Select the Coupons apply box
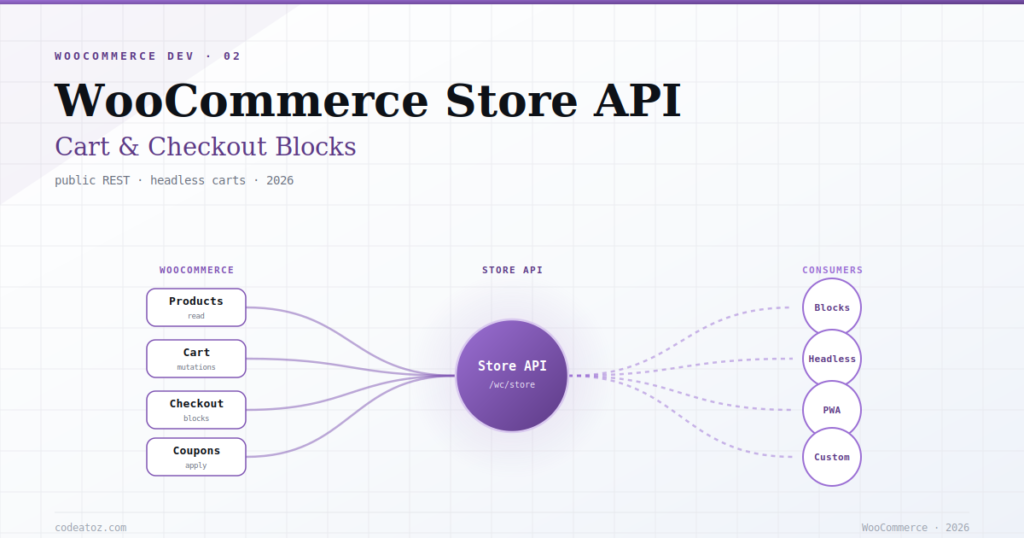The image size is (1024, 538). coord(196,457)
